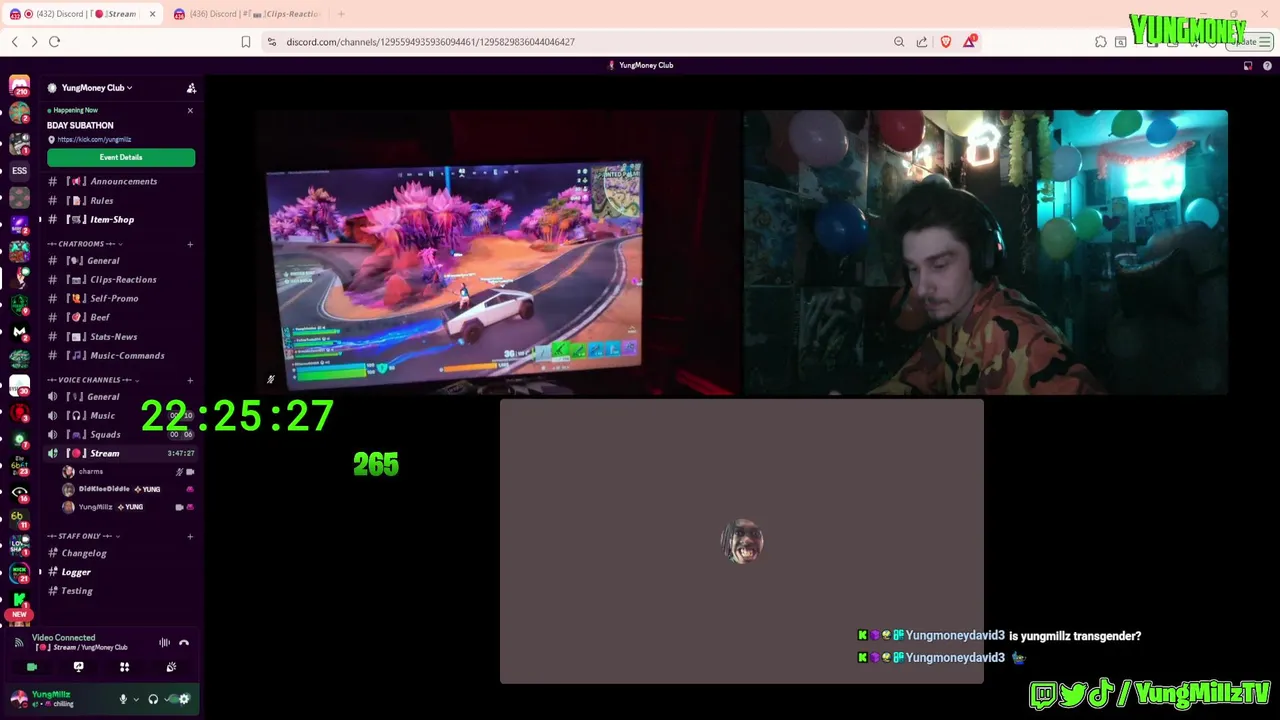
Task: Open kick.com/yungmillz event link
Action: 94,140
